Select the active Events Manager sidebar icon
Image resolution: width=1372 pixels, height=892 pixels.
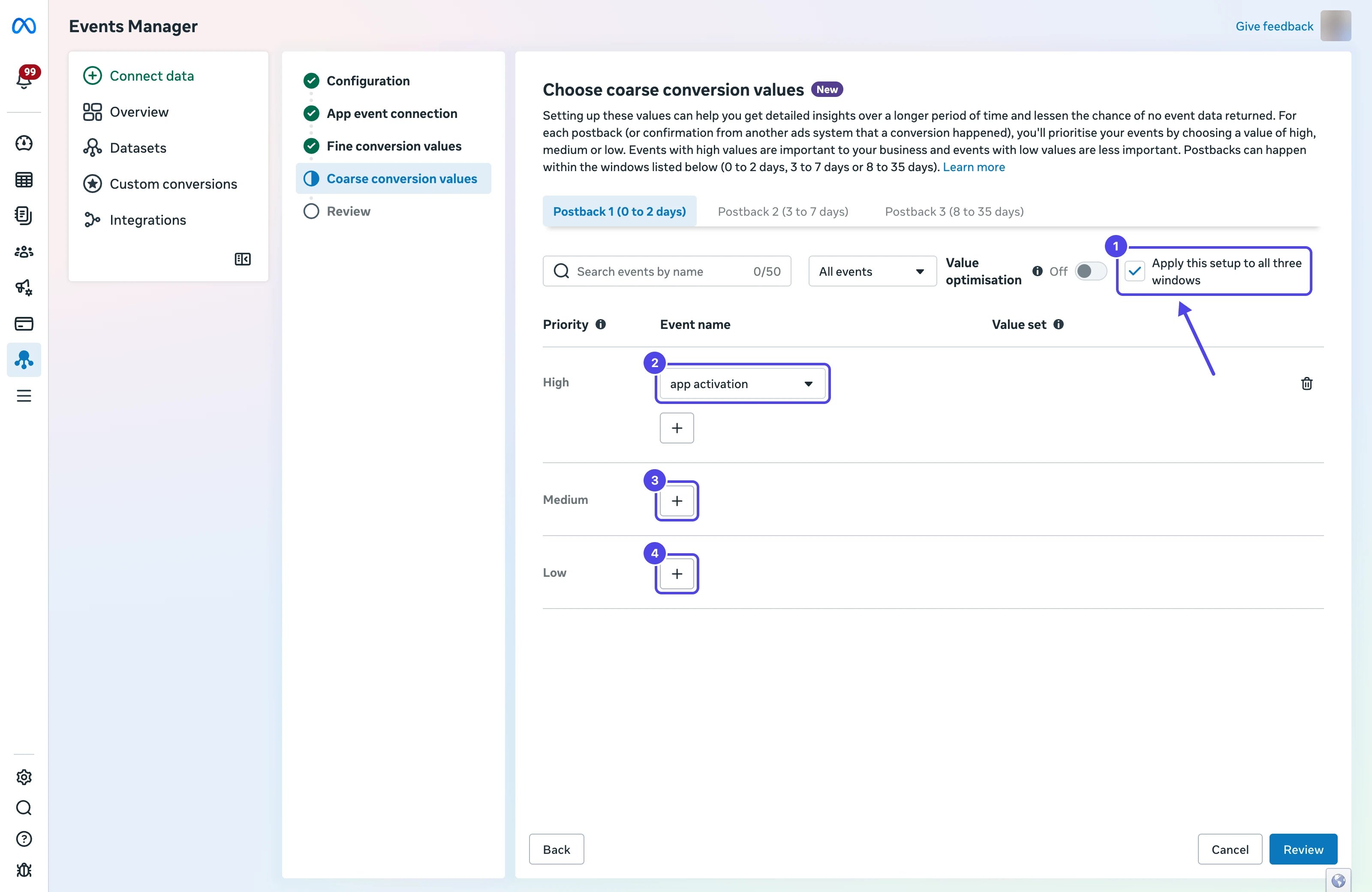click(x=24, y=360)
